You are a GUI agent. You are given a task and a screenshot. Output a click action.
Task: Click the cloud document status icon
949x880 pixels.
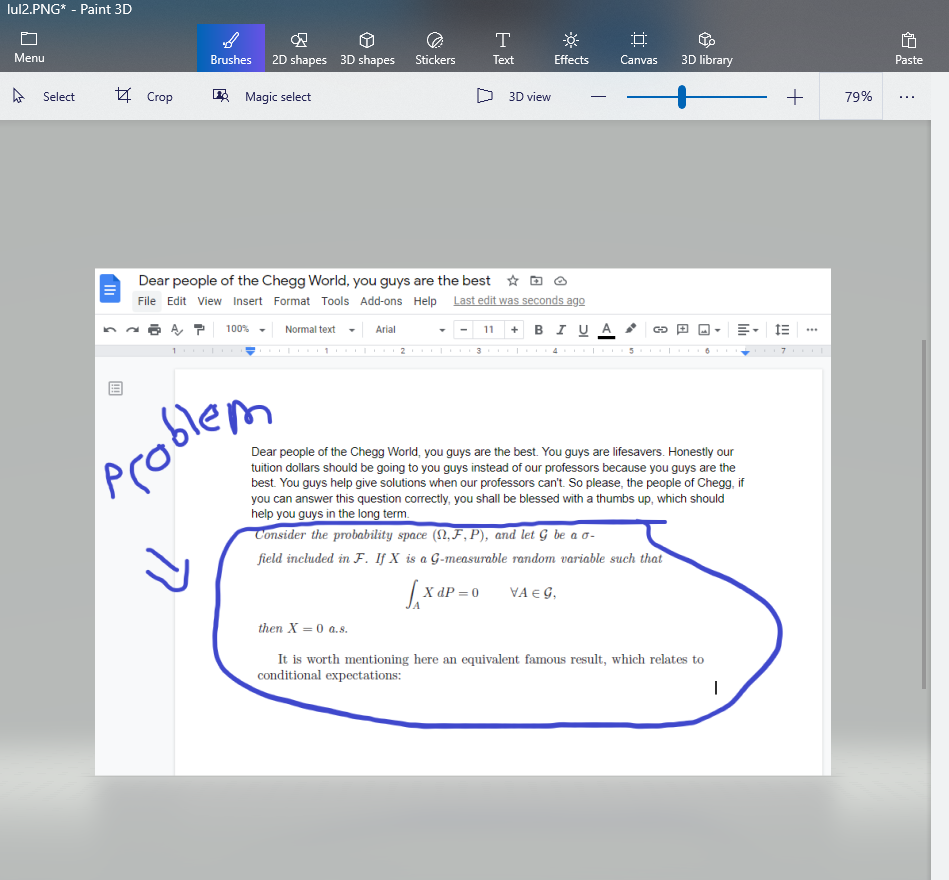(x=560, y=281)
